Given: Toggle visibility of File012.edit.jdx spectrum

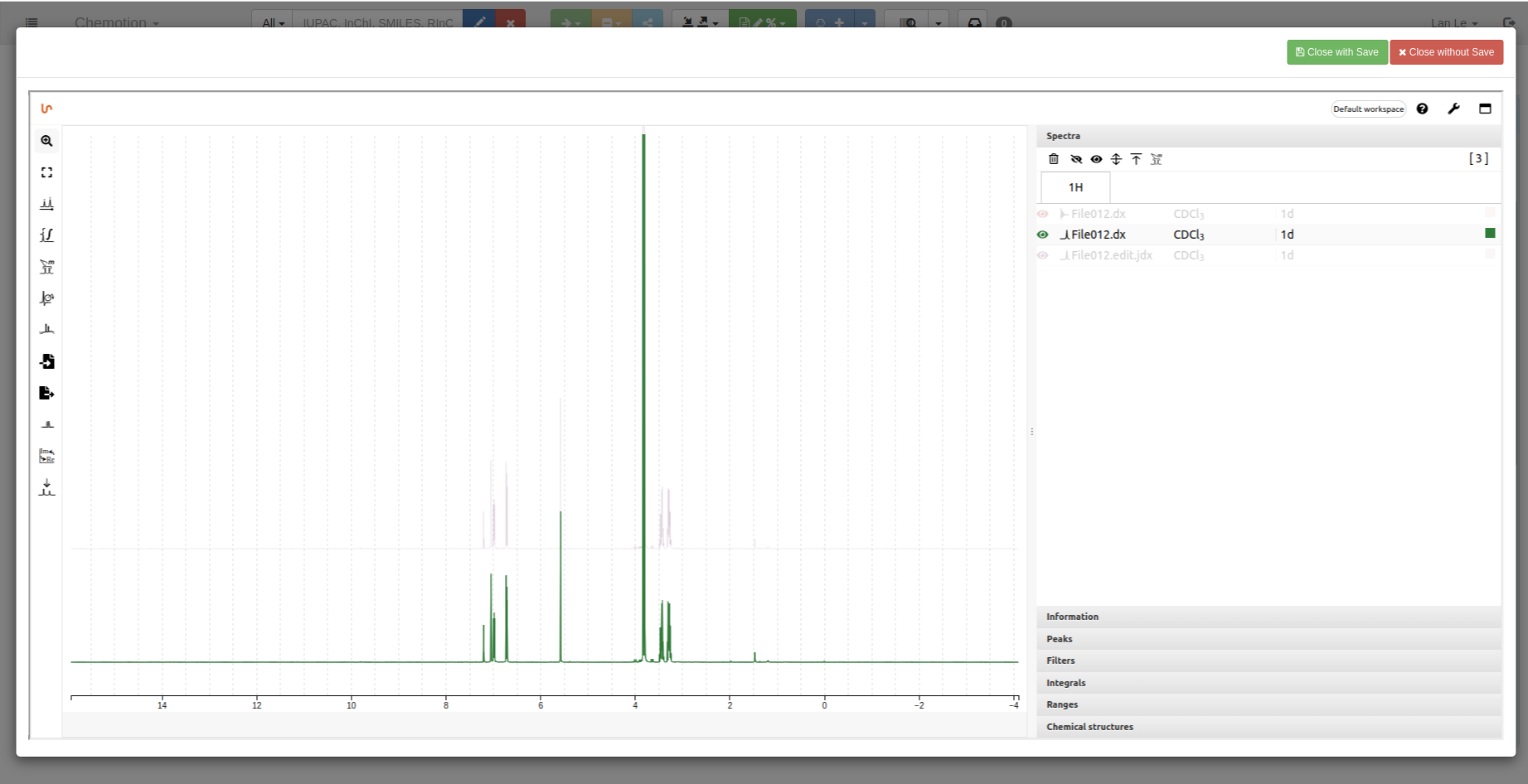Looking at the screenshot, I should click(x=1043, y=255).
